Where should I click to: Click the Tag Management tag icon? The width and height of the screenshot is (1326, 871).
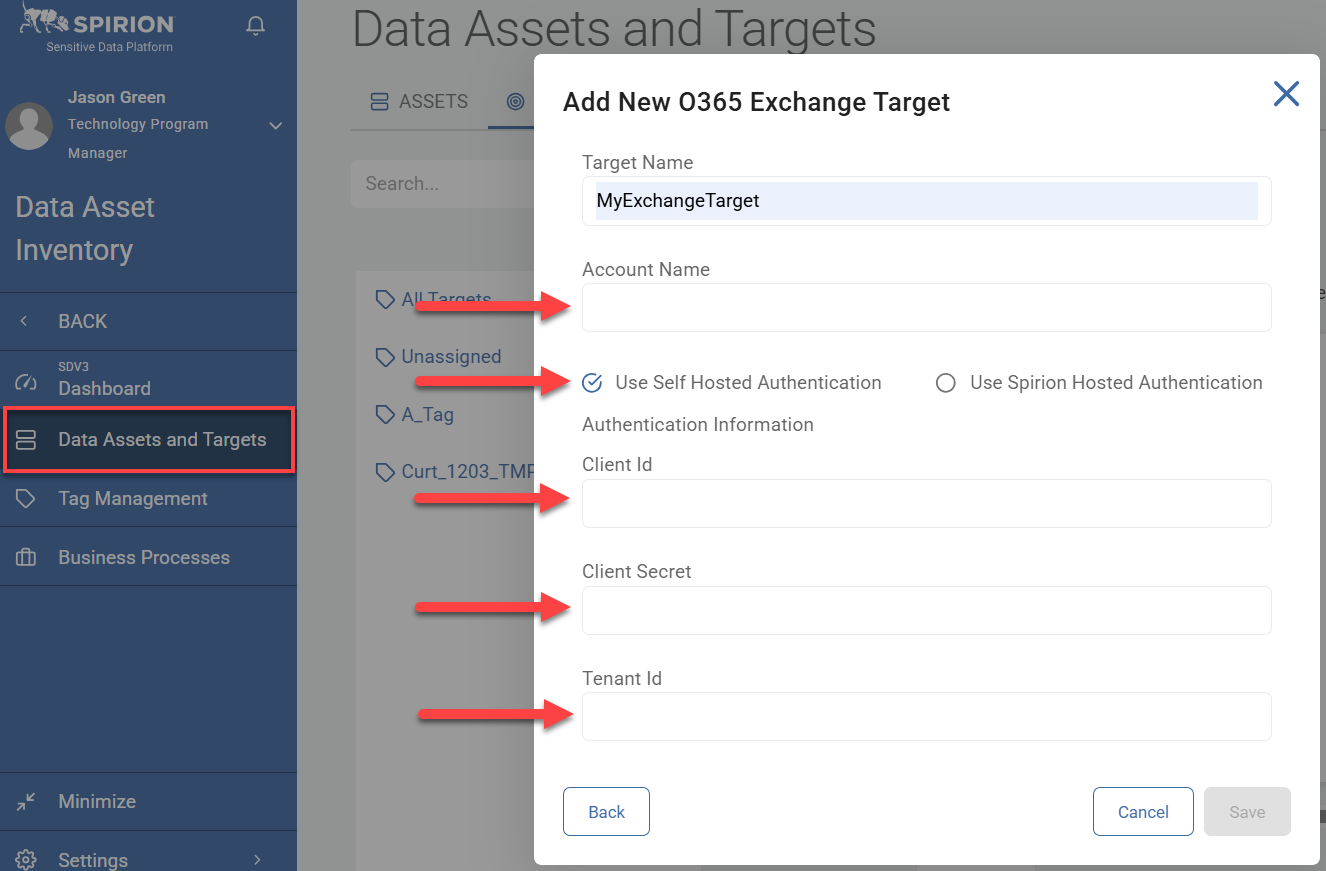26,499
